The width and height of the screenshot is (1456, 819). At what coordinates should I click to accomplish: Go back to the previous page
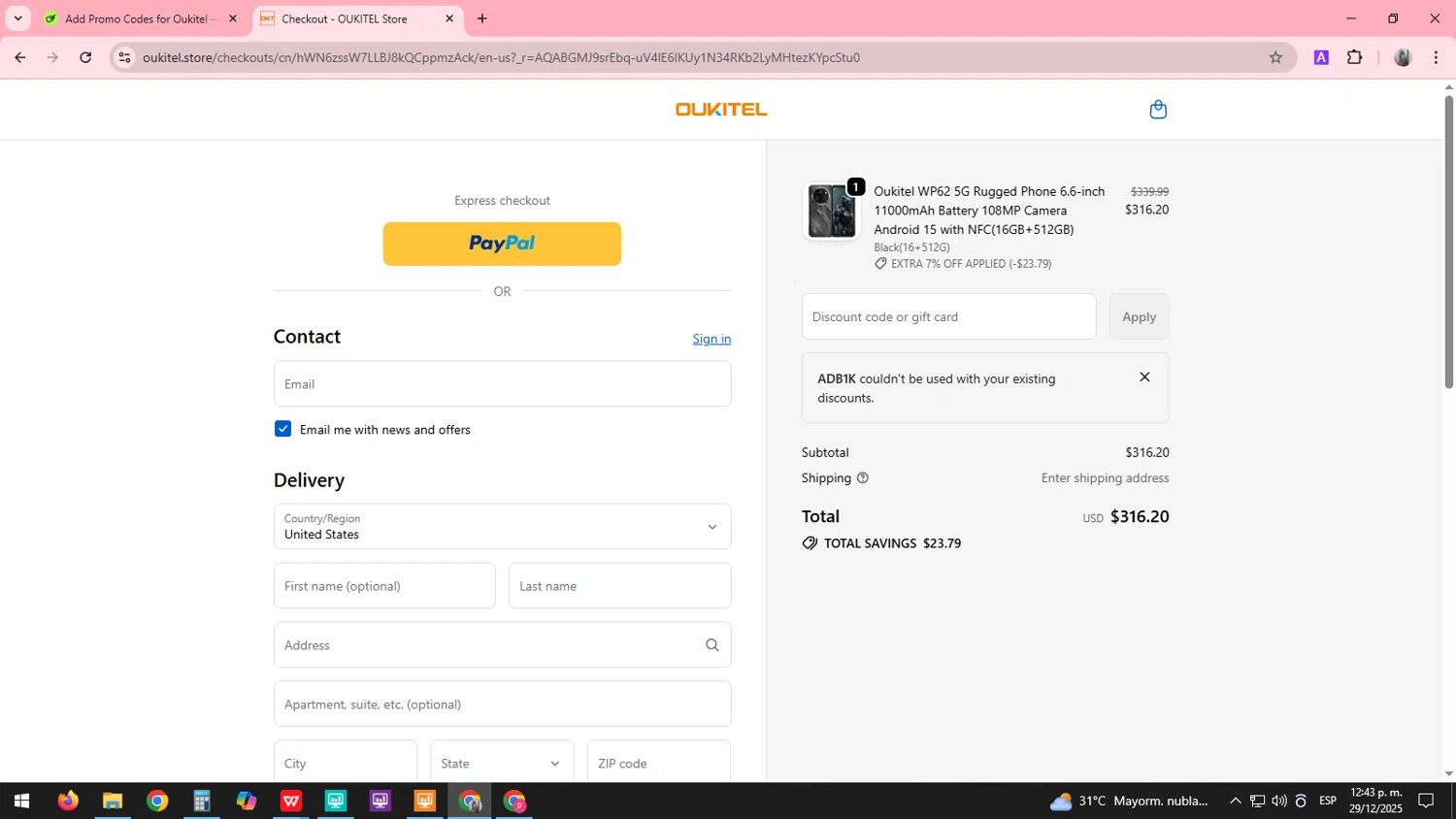point(20,57)
